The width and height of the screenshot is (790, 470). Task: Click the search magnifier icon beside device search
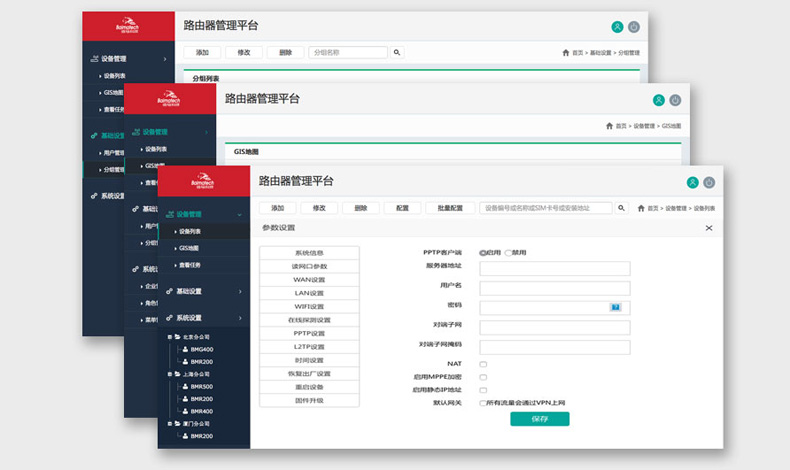coord(621,208)
